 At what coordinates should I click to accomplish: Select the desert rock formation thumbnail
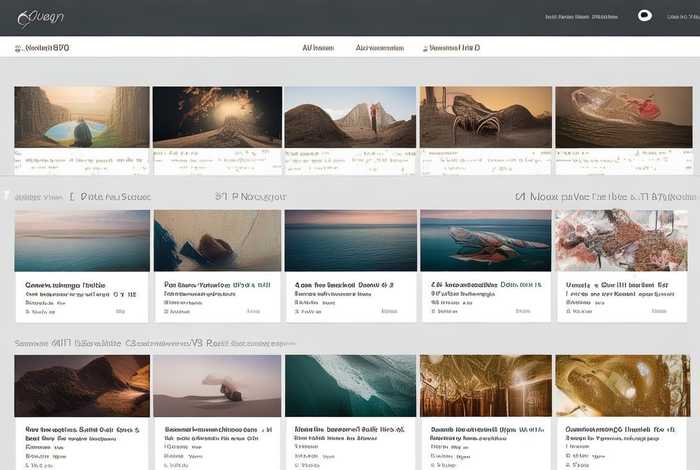350,117
